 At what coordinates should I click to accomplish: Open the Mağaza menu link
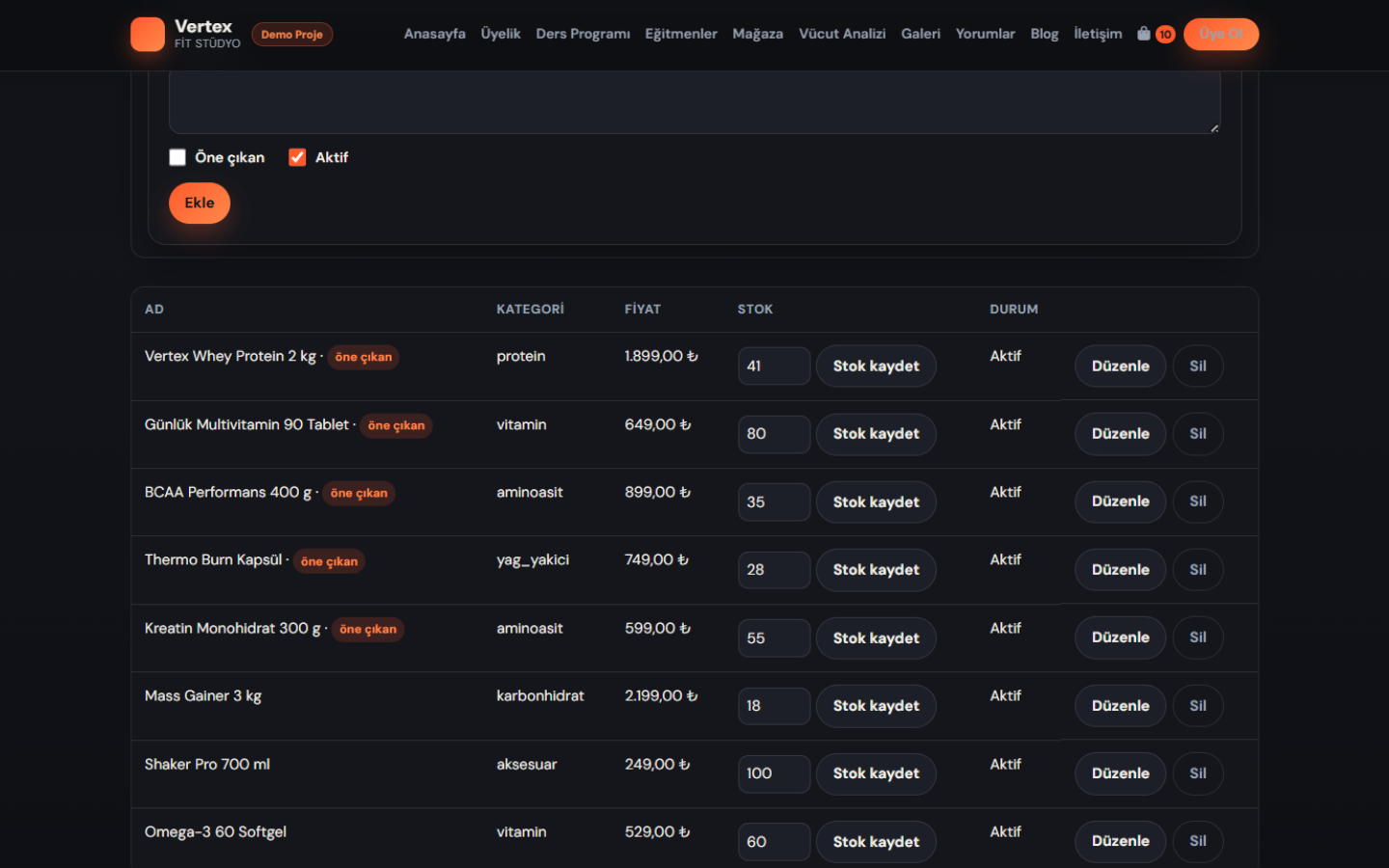(x=757, y=34)
